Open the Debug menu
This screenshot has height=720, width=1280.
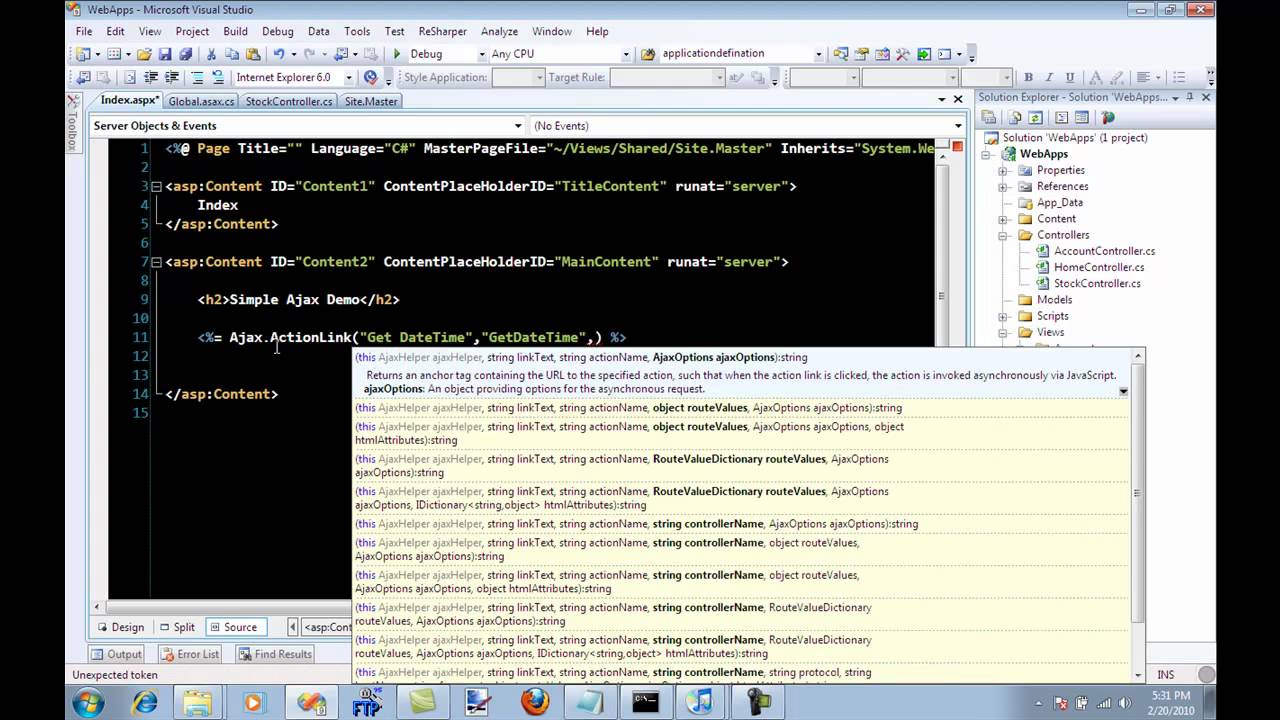tap(278, 31)
